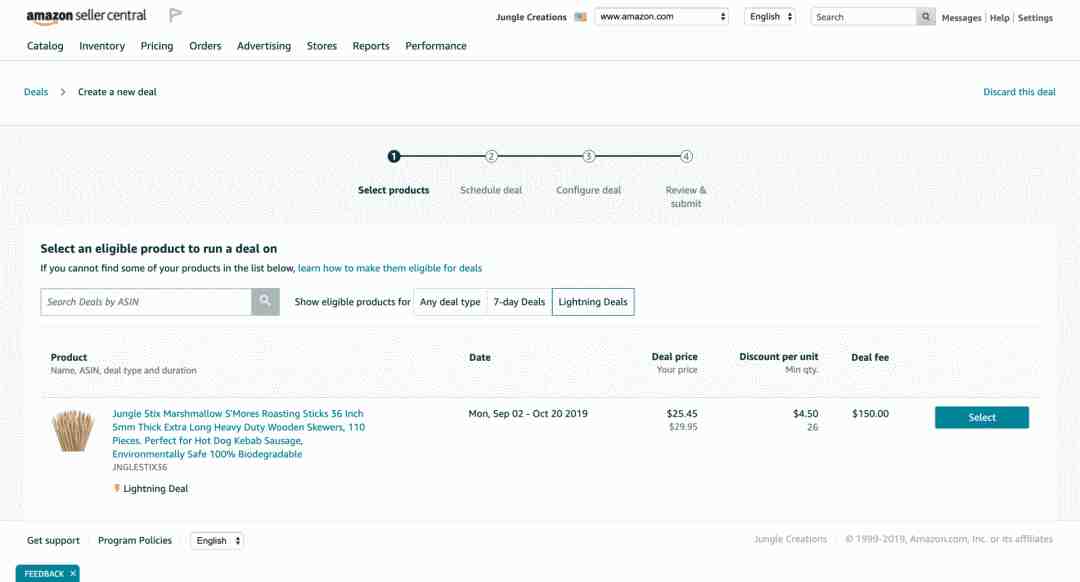Click the Create a new deal breadcrumb

point(117,92)
